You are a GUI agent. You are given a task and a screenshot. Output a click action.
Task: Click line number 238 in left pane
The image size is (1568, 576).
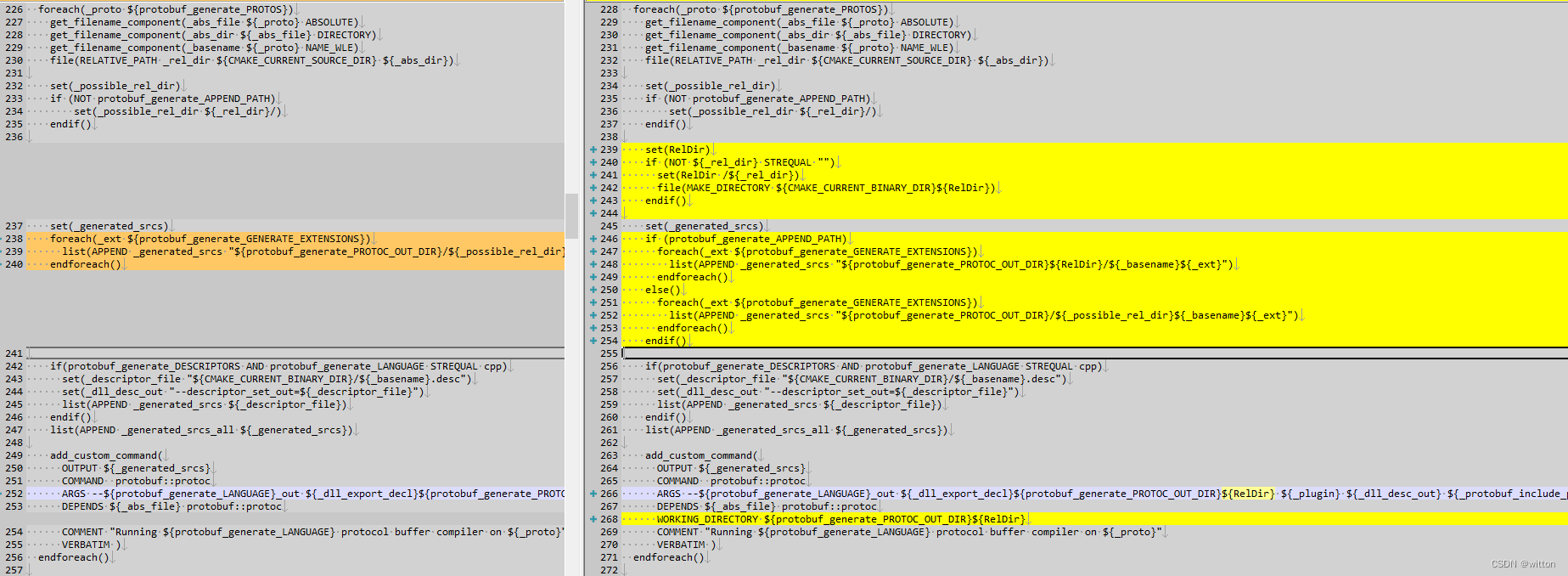14,239
